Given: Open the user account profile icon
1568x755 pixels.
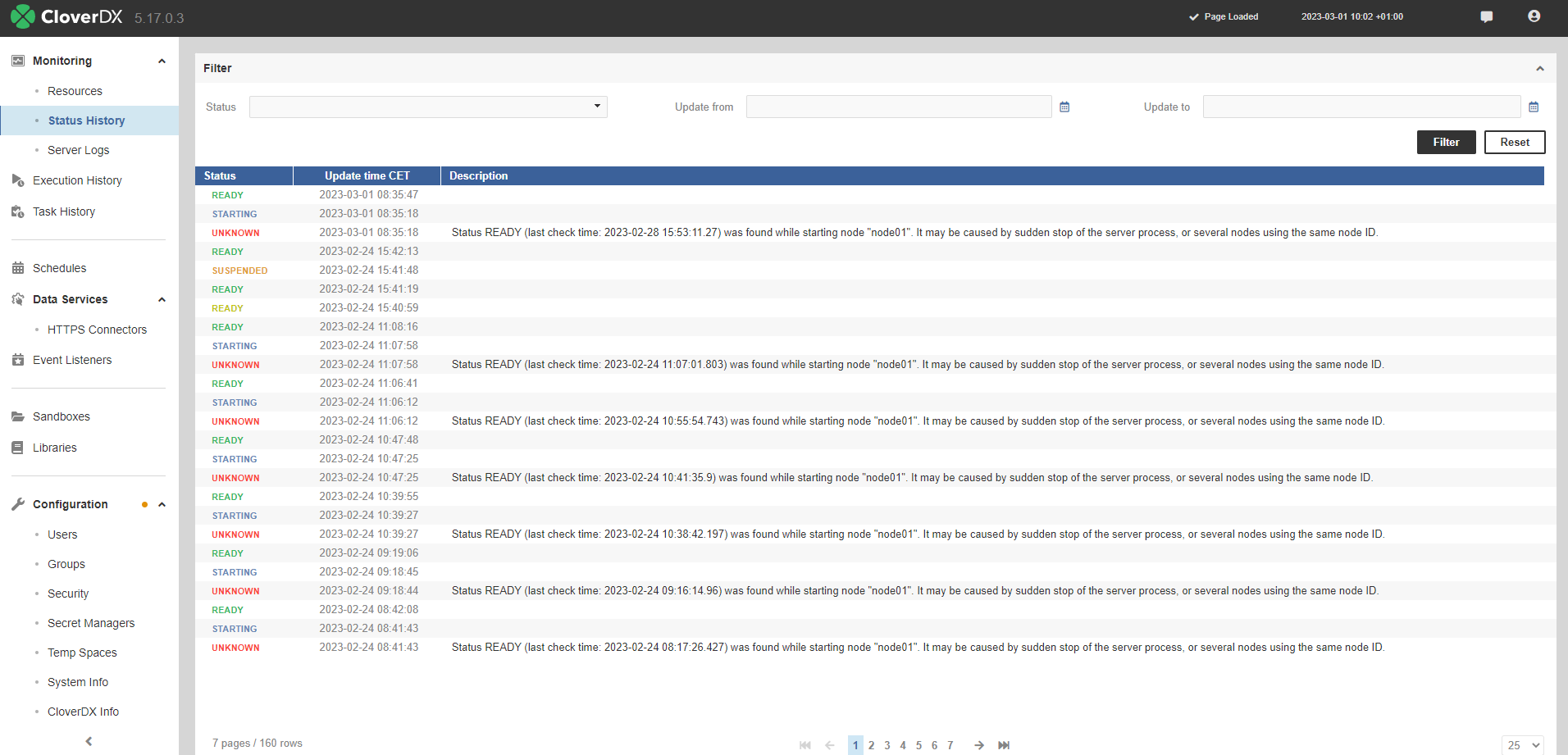Looking at the screenshot, I should coord(1534,16).
